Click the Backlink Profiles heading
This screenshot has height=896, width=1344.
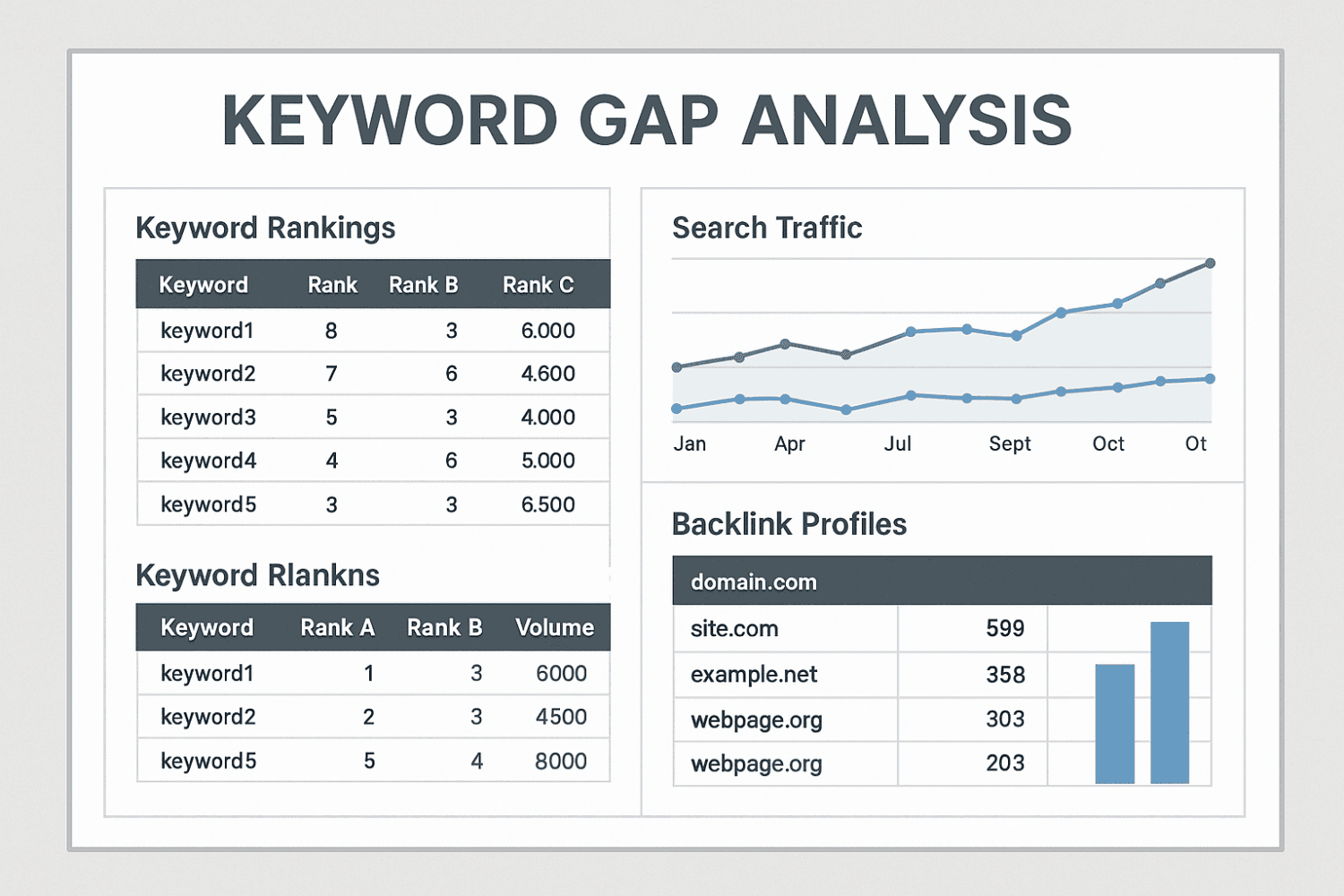[788, 524]
